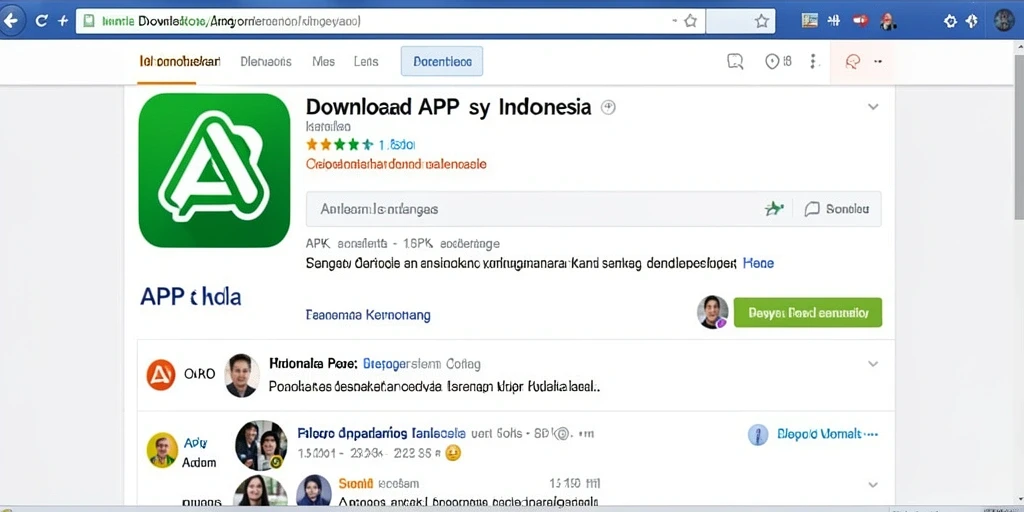Open the blue Bteıogersiem link
This screenshot has height=512, width=1024.
400,364
